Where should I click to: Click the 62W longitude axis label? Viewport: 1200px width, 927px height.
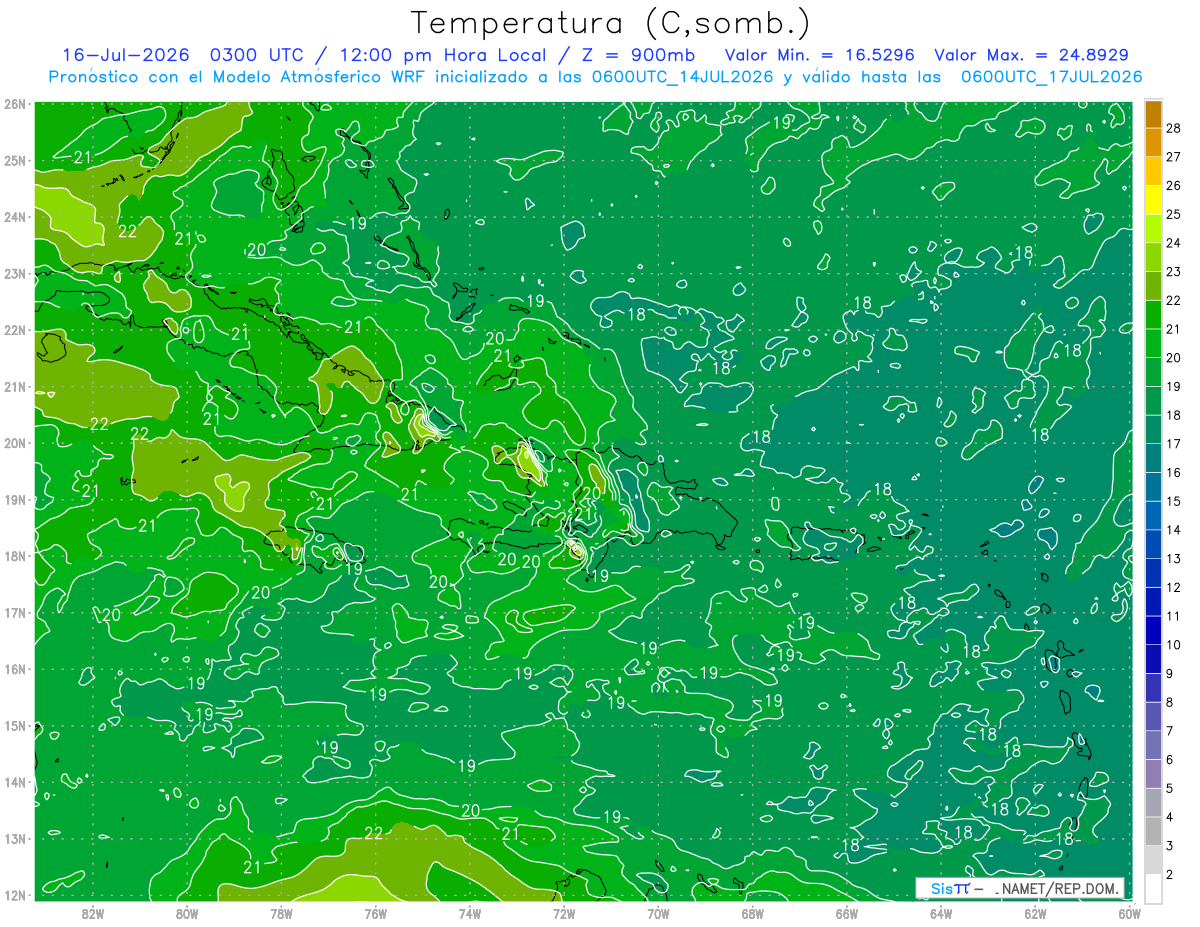[1035, 912]
